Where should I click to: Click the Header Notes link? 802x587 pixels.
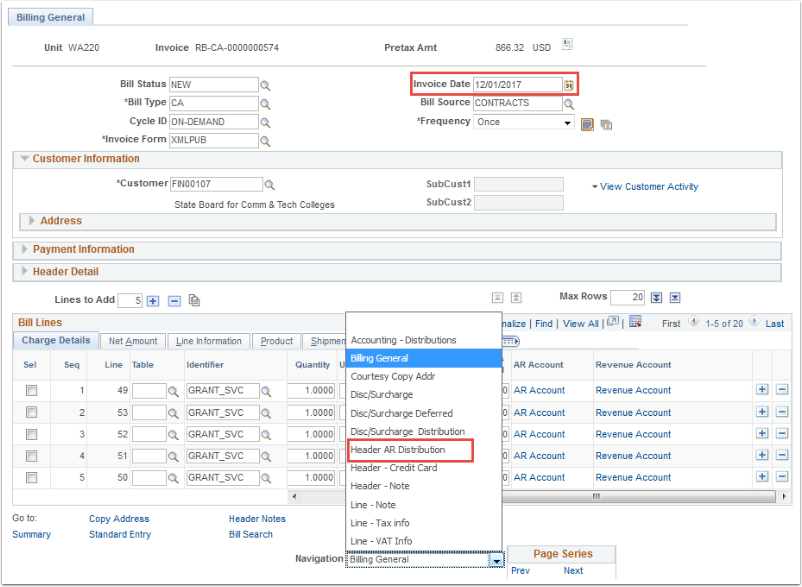coord(257,519)
